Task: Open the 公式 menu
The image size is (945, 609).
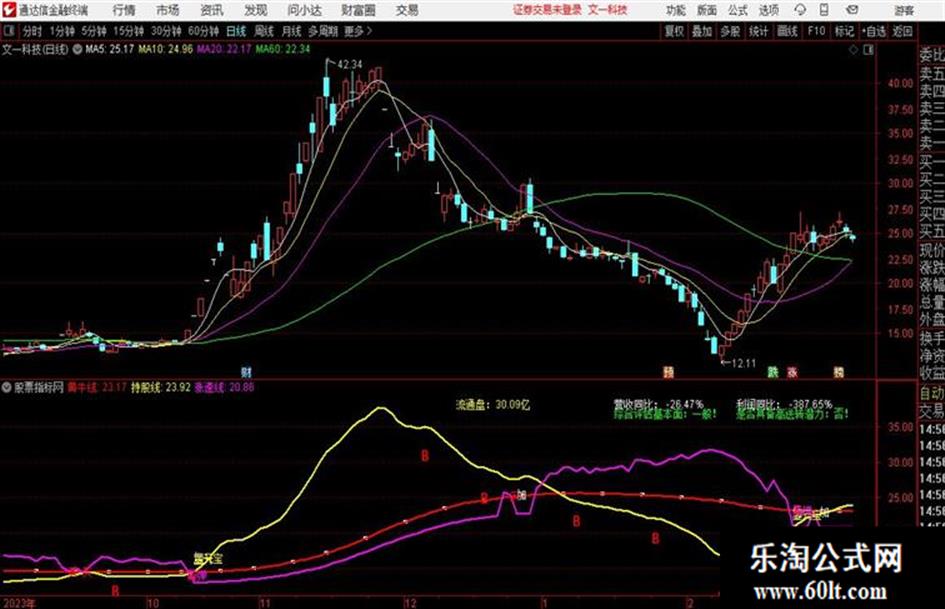Action: [737, 10]
